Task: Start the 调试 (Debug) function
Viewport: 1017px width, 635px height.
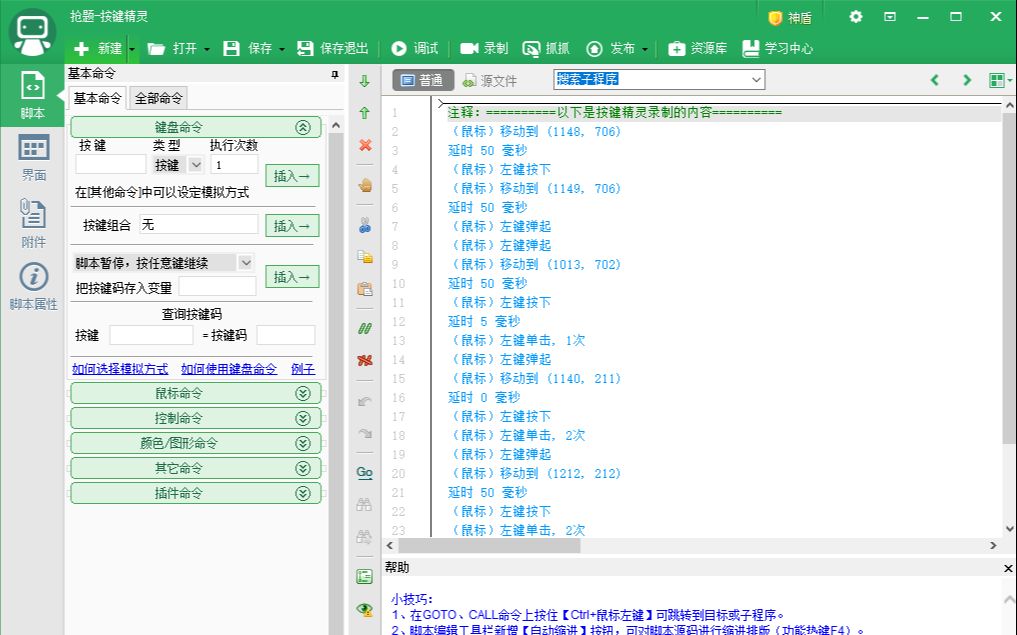Action: click(x=415, y=46)
